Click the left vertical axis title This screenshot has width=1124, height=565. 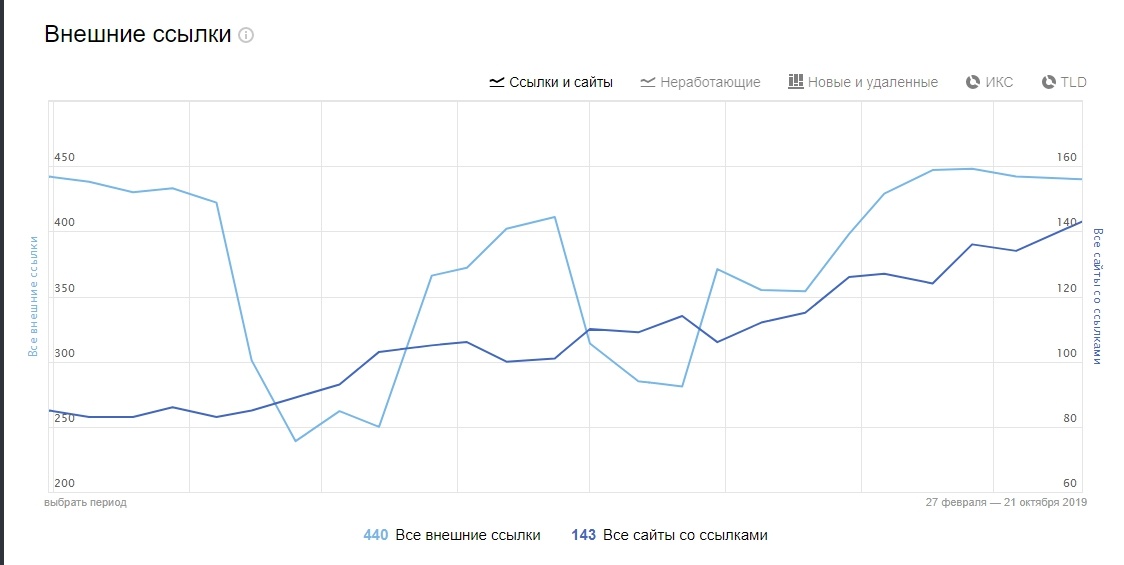[x=33, y=296]
